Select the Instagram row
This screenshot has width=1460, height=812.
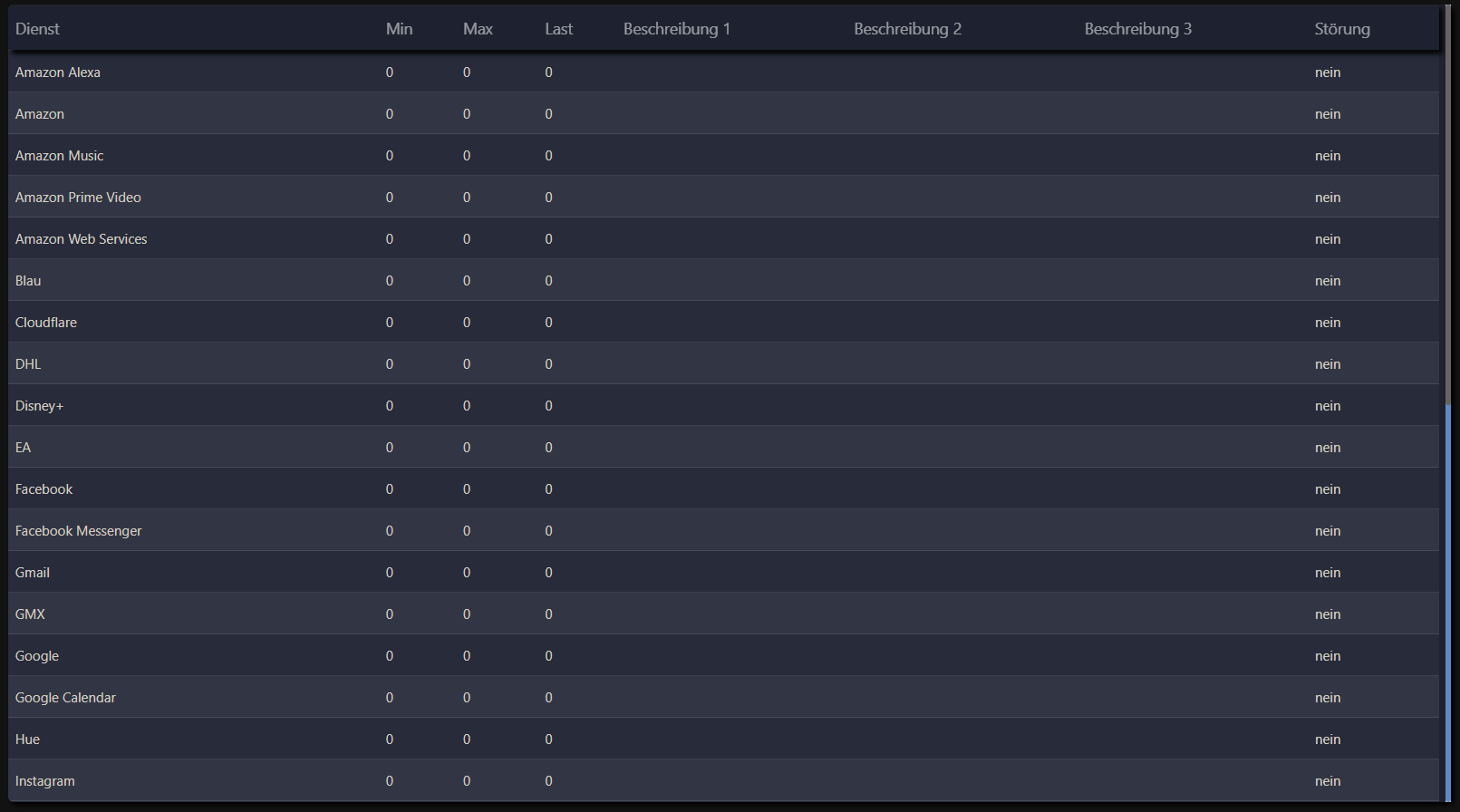click(x=45, y=781)
